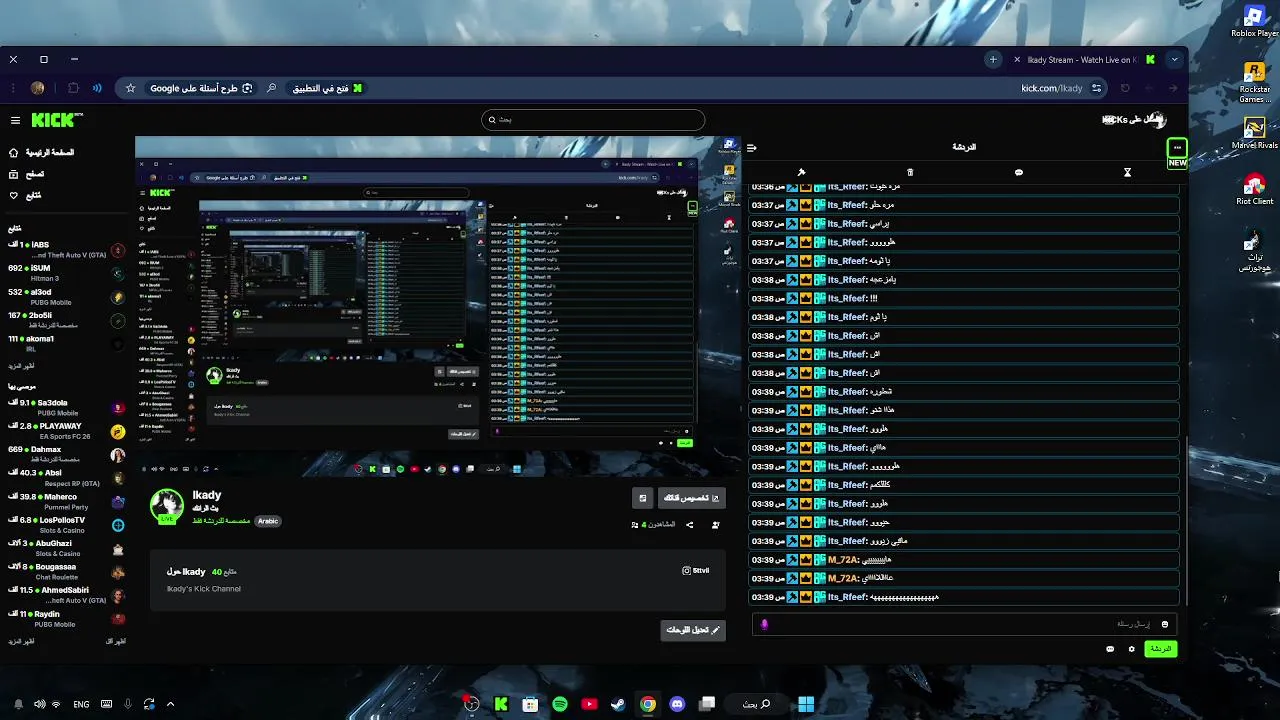Open Sa3dola recommended channel

click(66, 407)
